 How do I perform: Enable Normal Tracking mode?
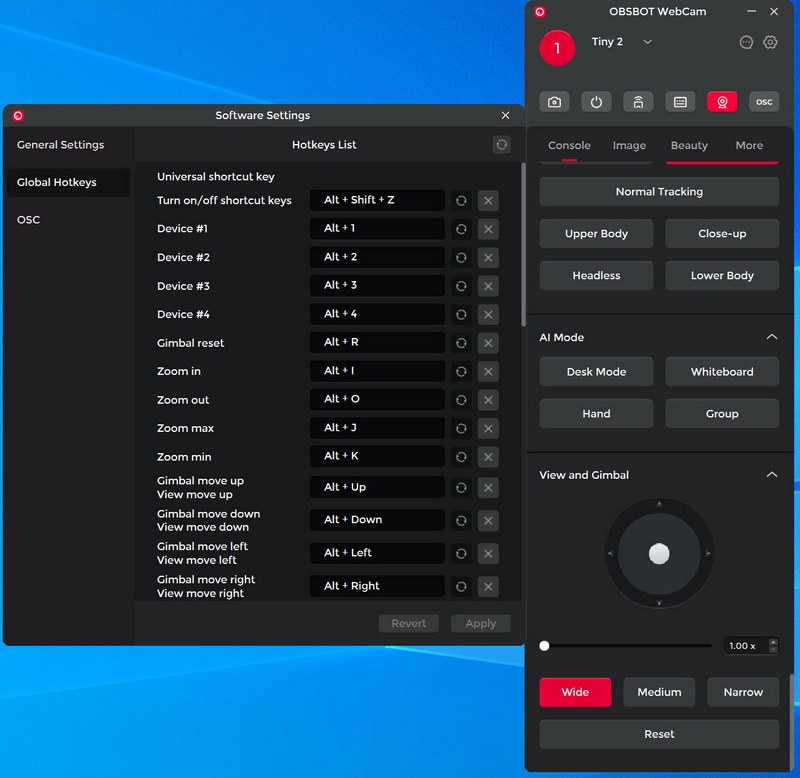(659, 192)
